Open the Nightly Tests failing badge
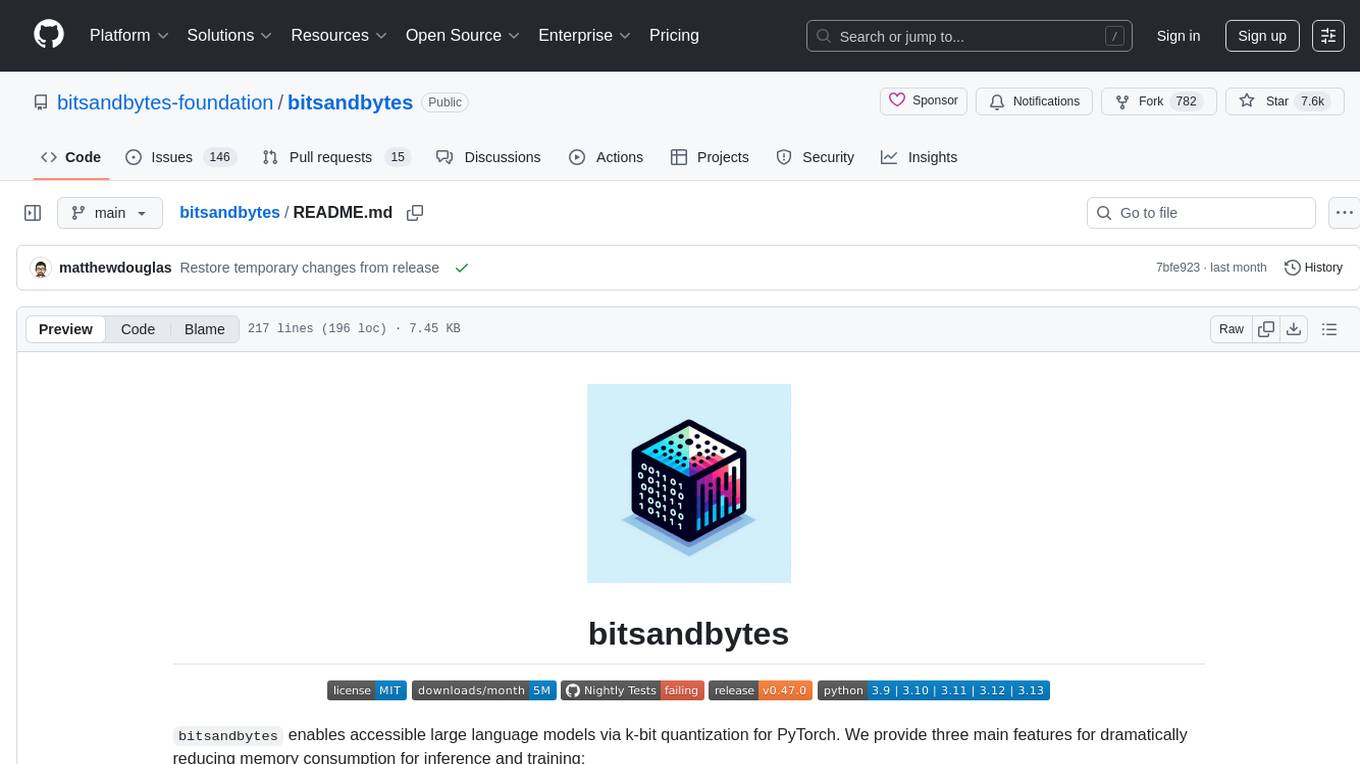This screenshot has width=1360, height=764. coord(632,690)
